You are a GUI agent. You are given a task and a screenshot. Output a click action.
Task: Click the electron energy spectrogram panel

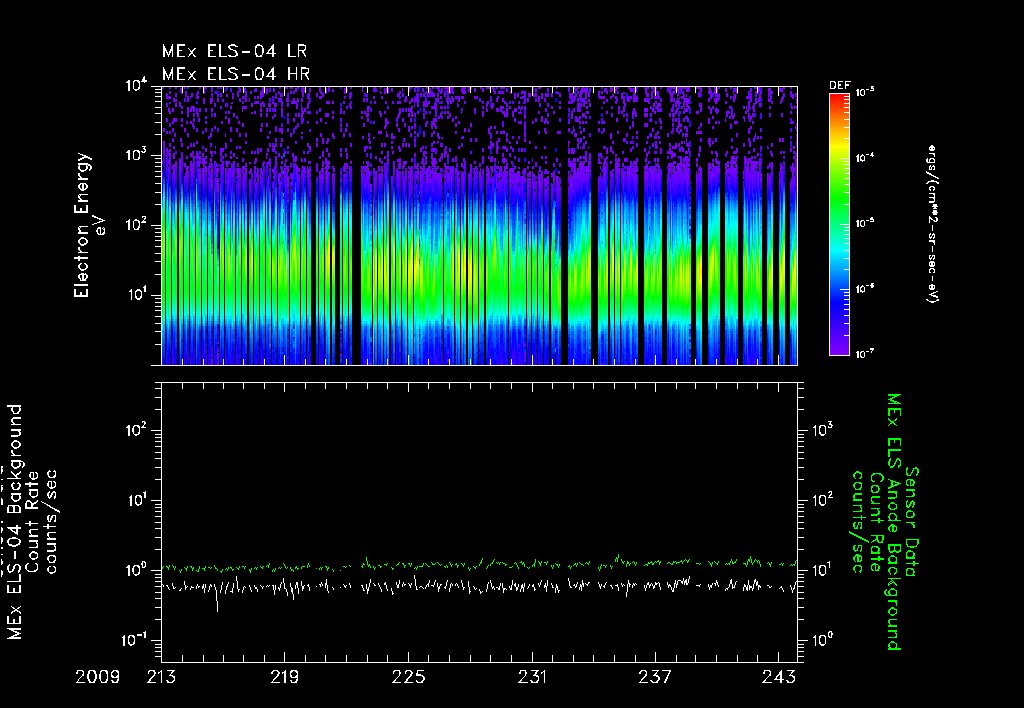coord(479,225)
